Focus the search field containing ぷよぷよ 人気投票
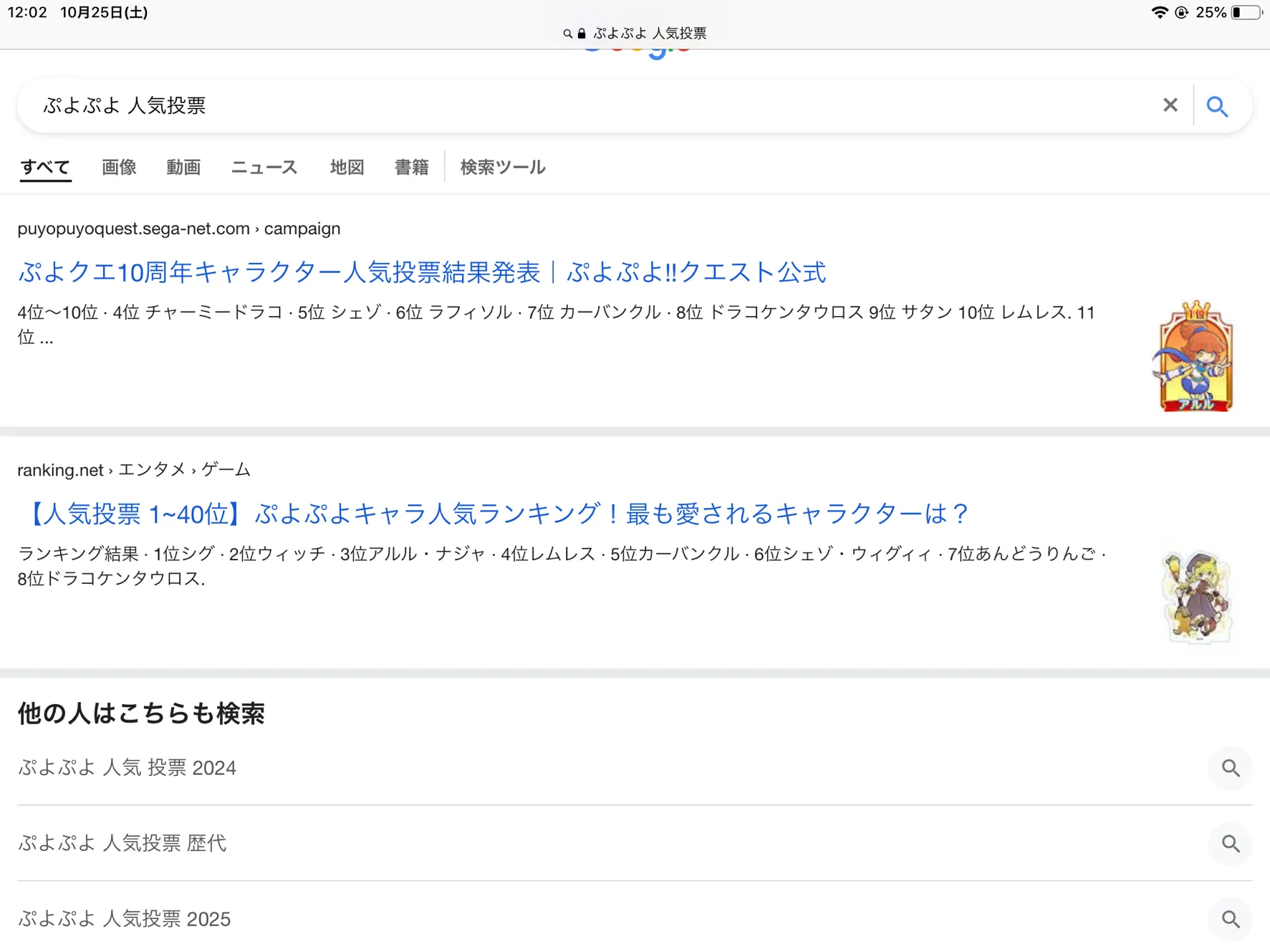Viewport: 1270px width, 952px height. 595,105
